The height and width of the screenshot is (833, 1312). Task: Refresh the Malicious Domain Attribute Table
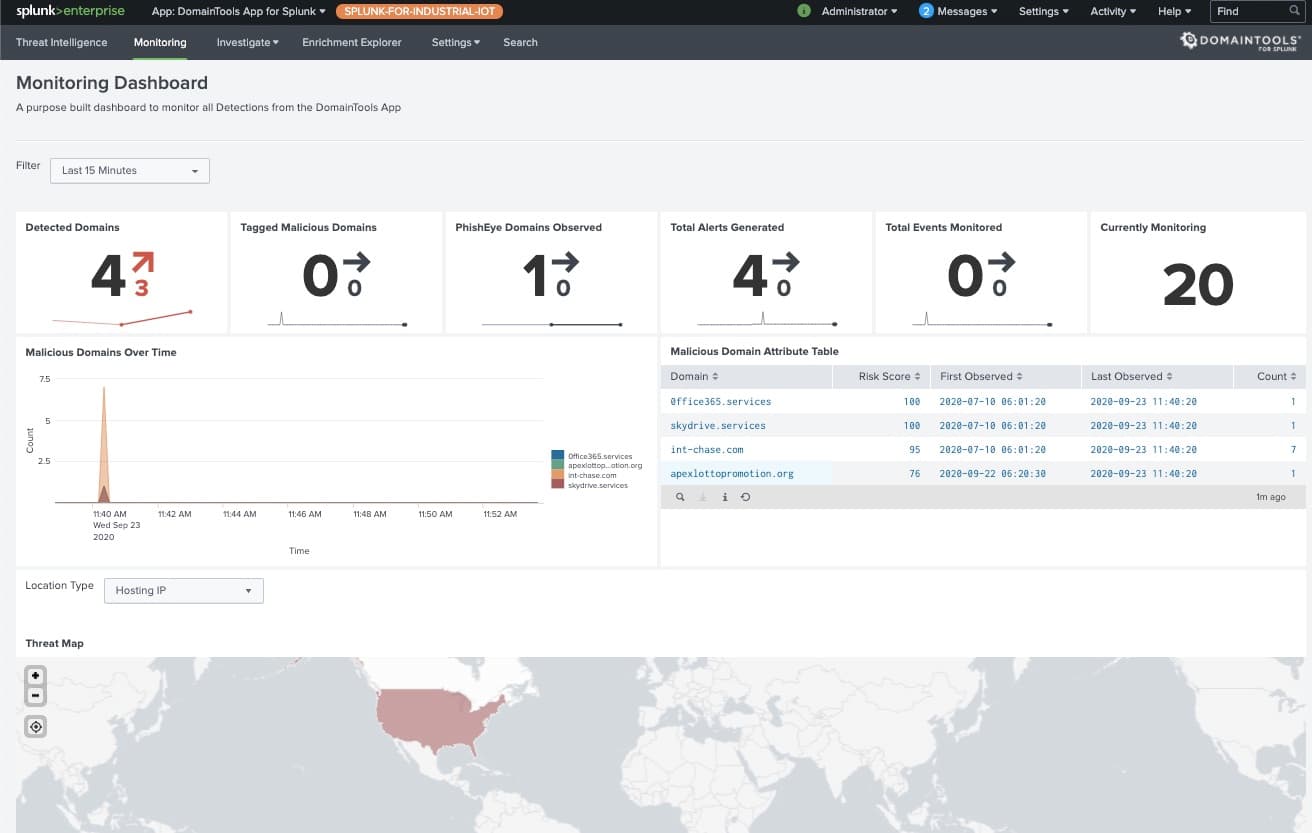pos(745,497)
